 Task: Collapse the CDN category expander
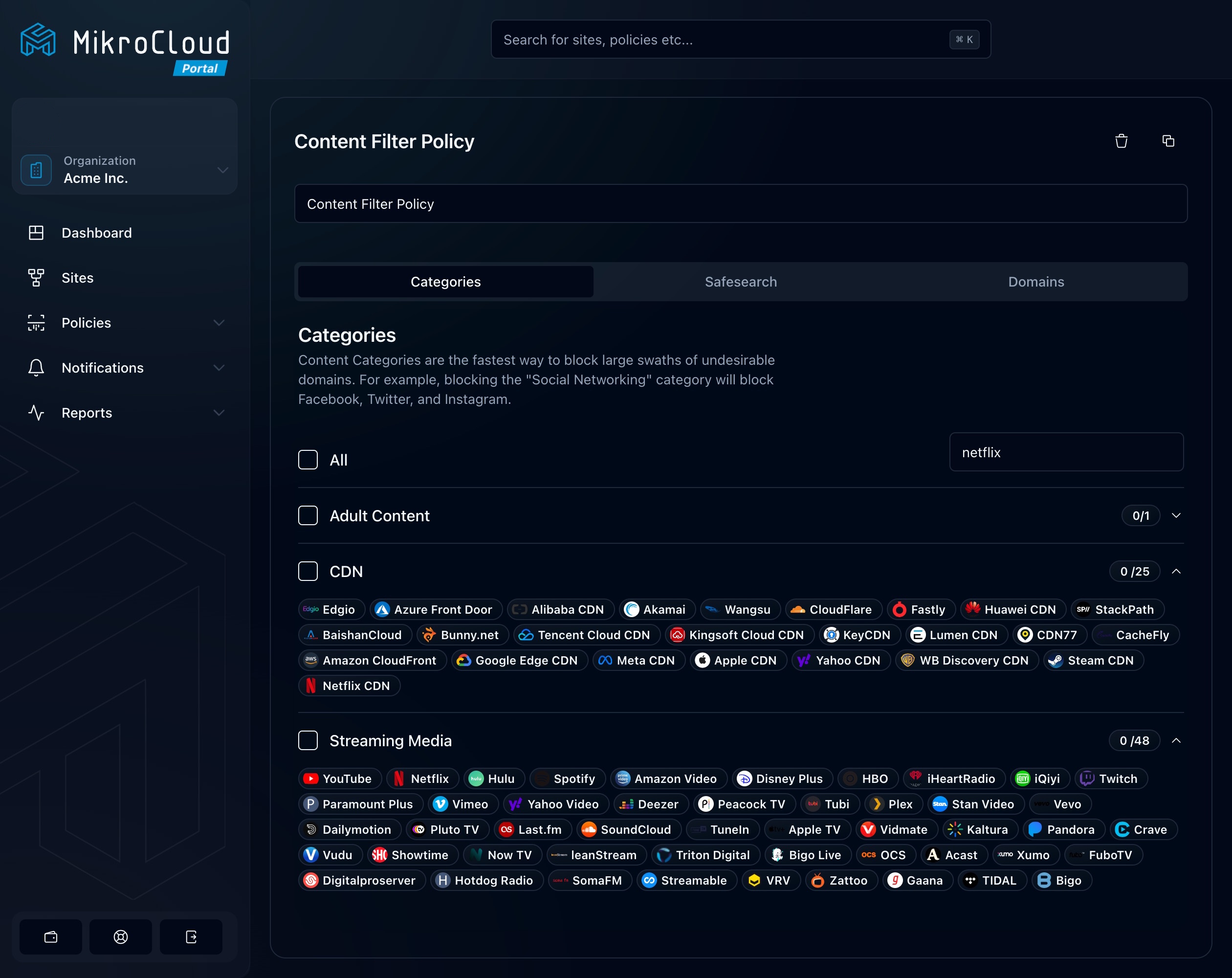[x=1176, y=572]
